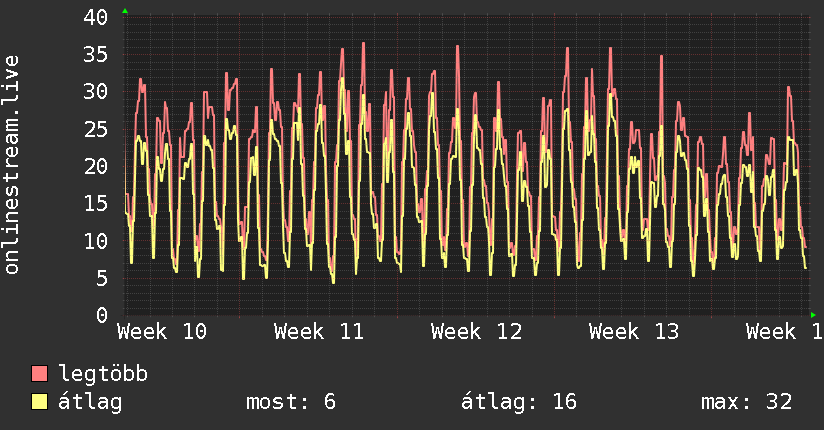
Task: Click the 'most: 6' current value
Action: click(x=291, y=402)
